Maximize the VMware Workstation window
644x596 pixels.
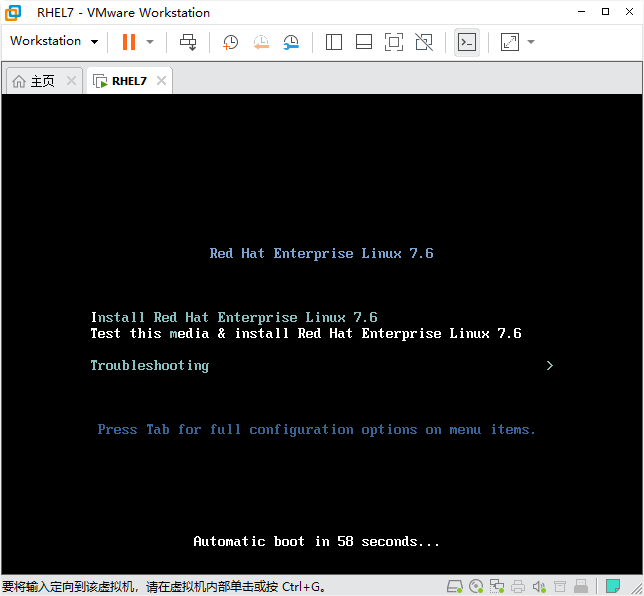click(605, 12)
